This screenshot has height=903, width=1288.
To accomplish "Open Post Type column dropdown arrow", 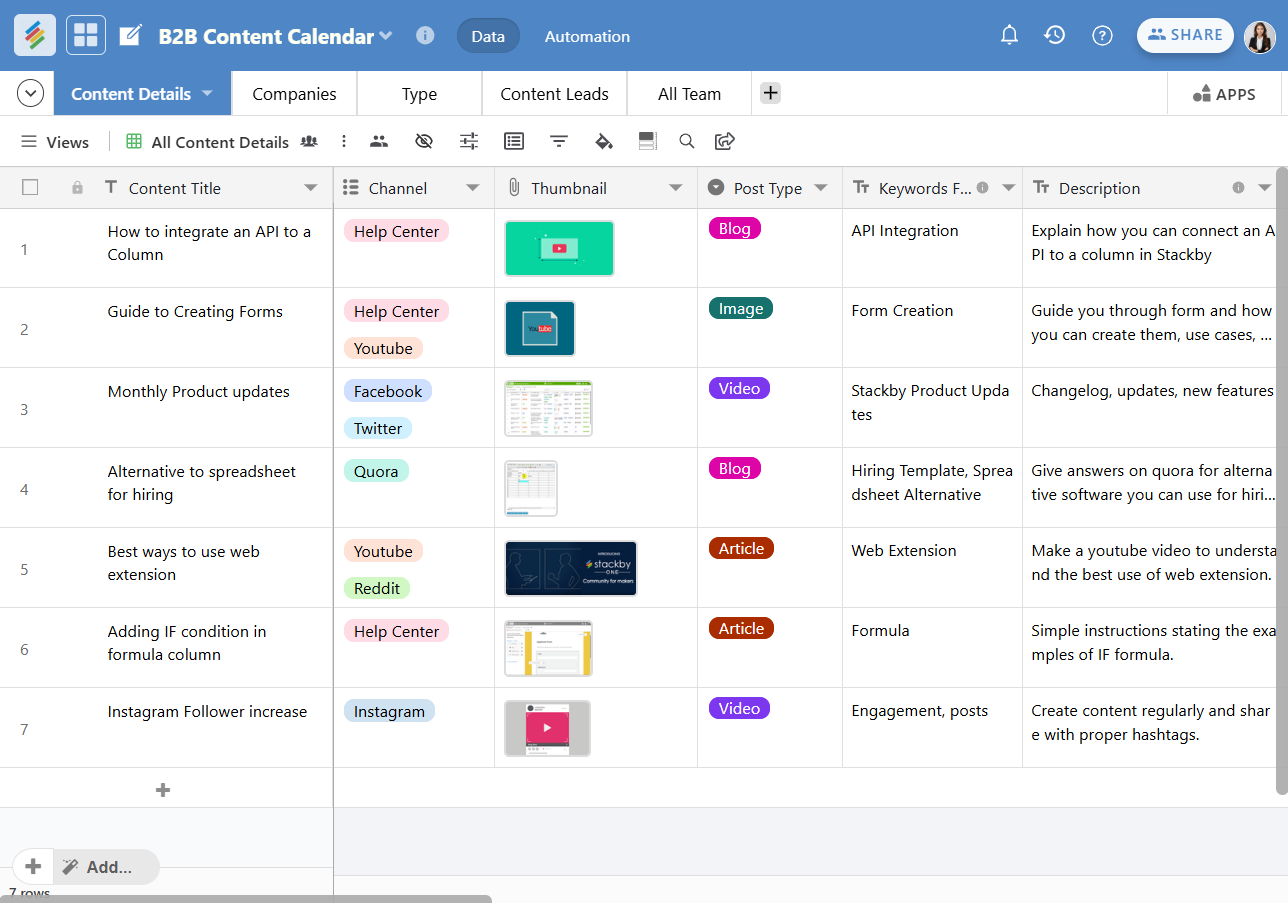I will point(821,188).
